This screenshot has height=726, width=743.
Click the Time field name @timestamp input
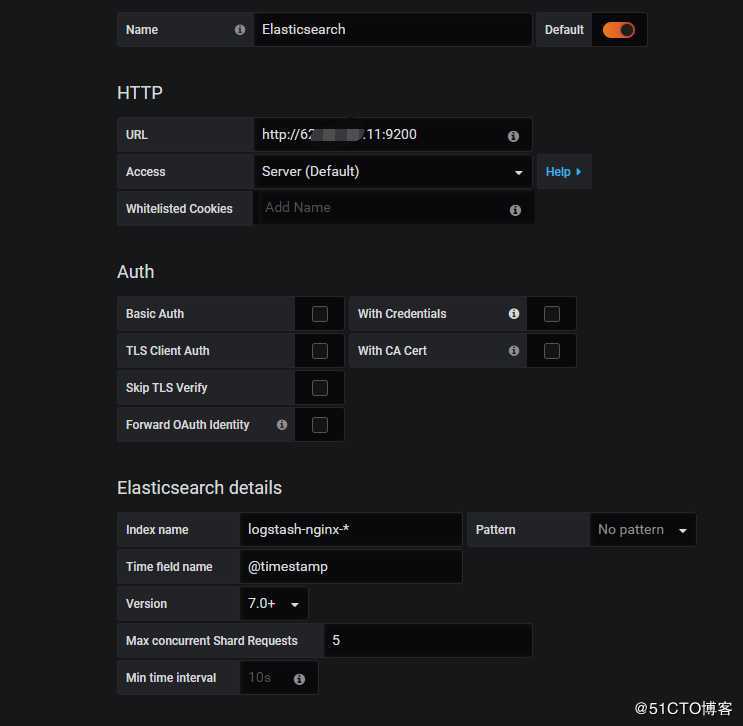351,566
